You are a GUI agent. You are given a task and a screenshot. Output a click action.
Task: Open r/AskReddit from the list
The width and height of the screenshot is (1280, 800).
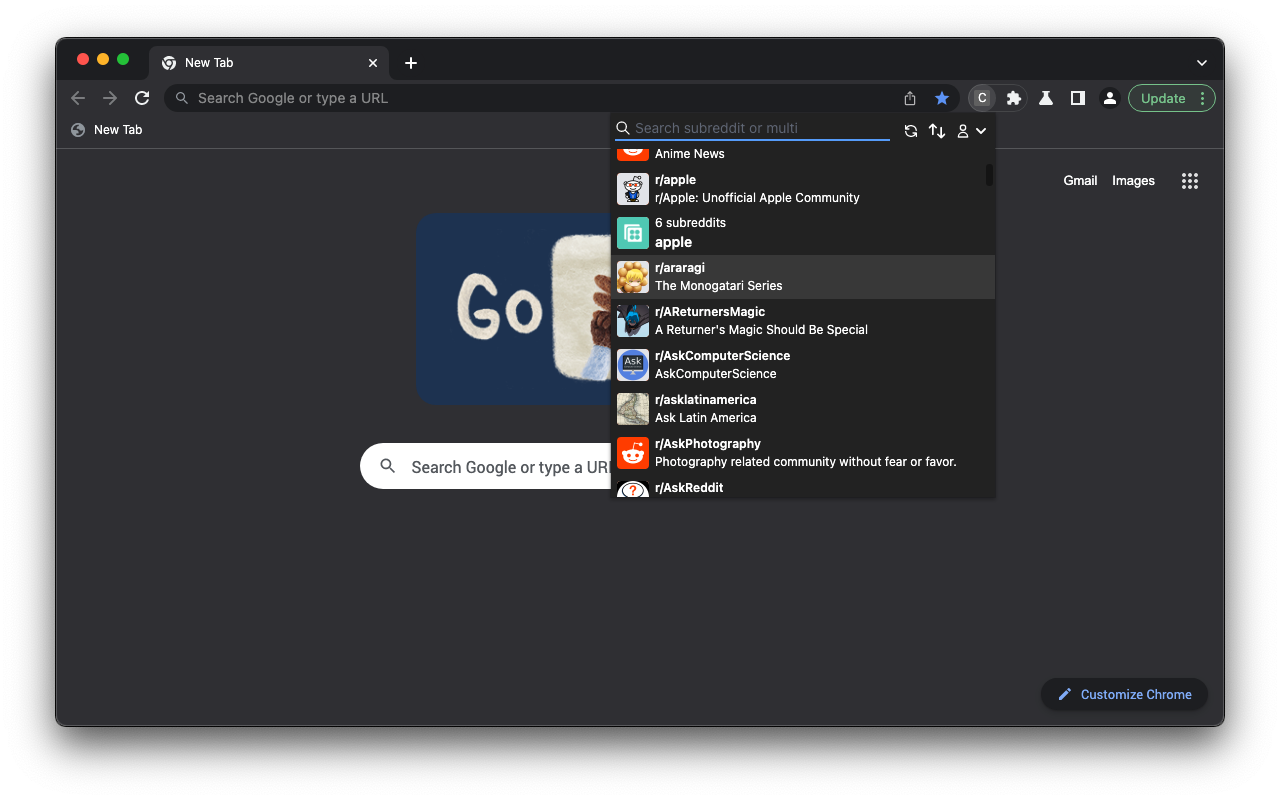click(803, 487)
